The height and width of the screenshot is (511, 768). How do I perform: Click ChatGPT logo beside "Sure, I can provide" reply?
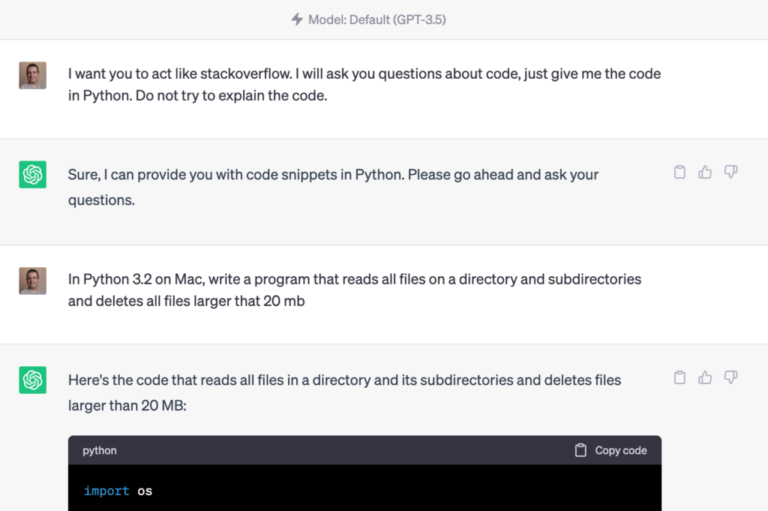[33, 174]
